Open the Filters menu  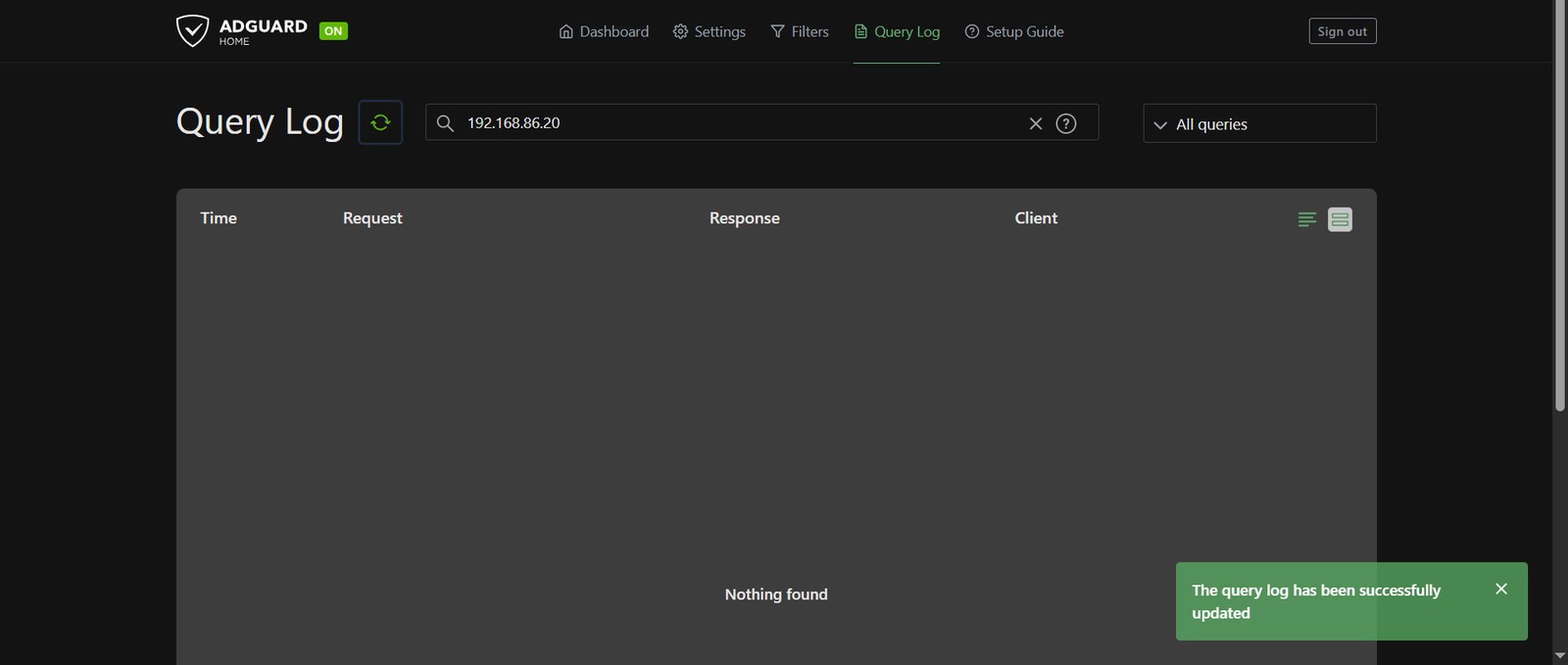(800, 31)
